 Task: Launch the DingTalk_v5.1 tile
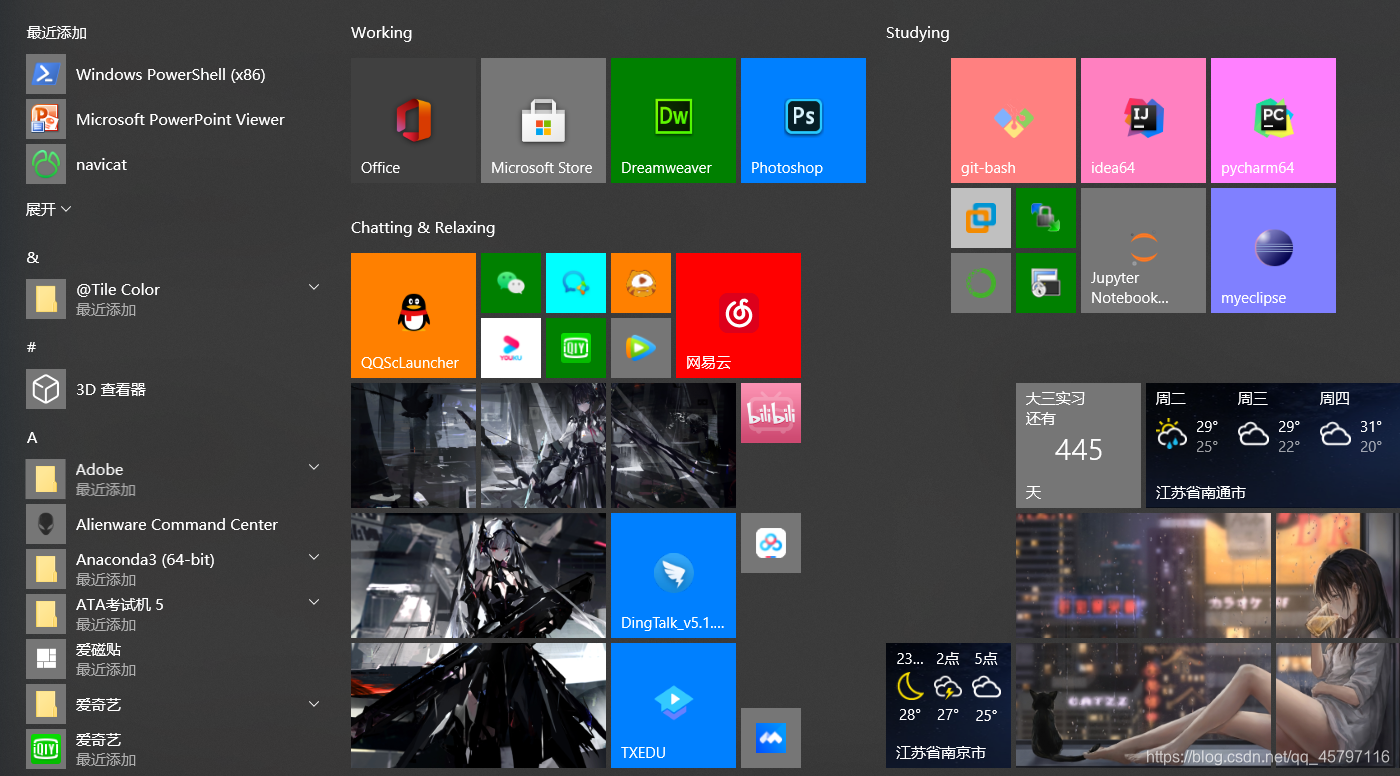[x=673, y=575]
